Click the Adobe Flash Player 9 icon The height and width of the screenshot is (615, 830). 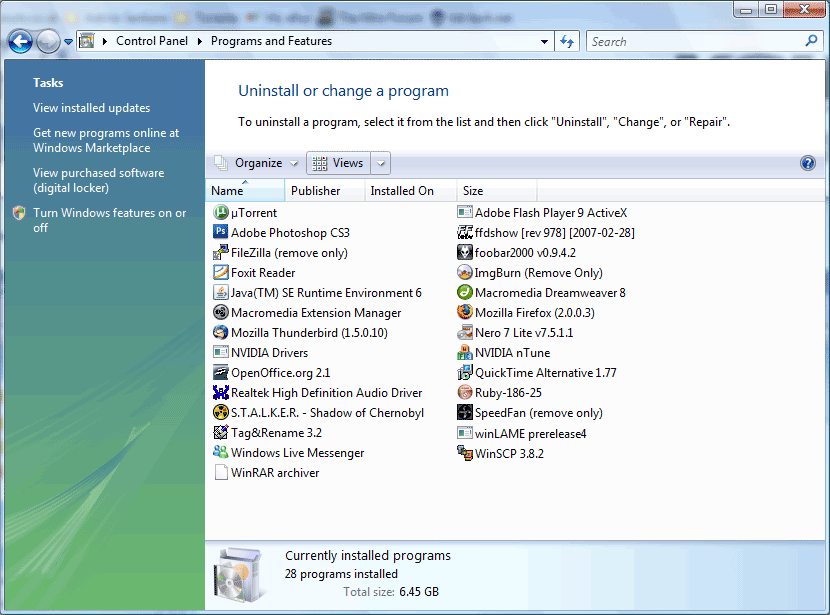click(464, 213)
